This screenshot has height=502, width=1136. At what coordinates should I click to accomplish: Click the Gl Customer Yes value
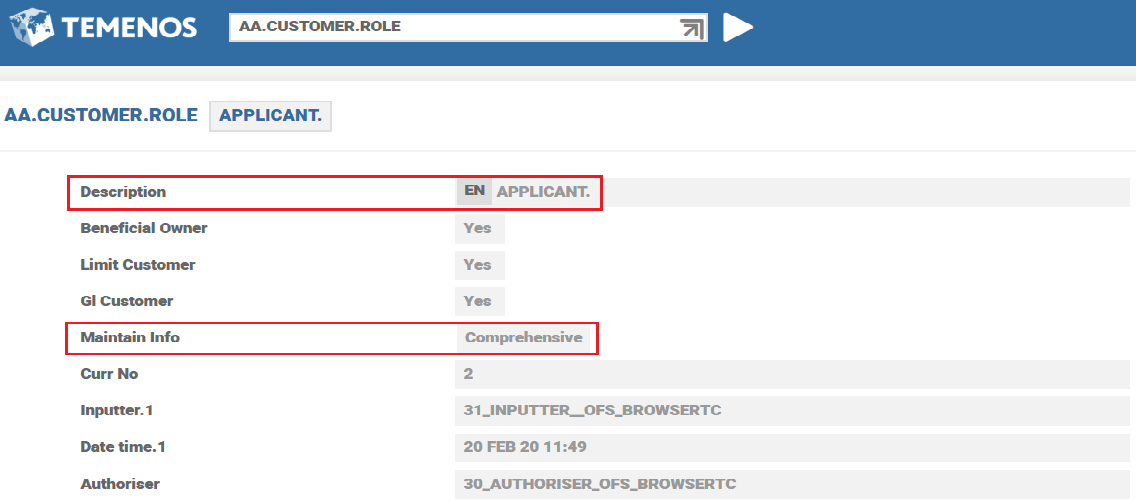click(478, 301)
